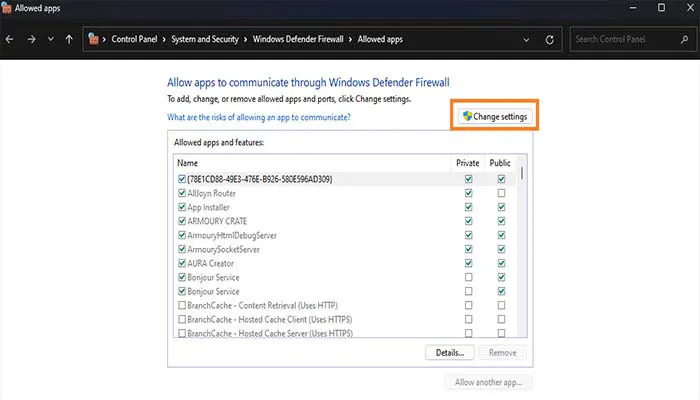Minimize the Allowed apps window
The image size is (700, 400).
(x=633, y=8)
